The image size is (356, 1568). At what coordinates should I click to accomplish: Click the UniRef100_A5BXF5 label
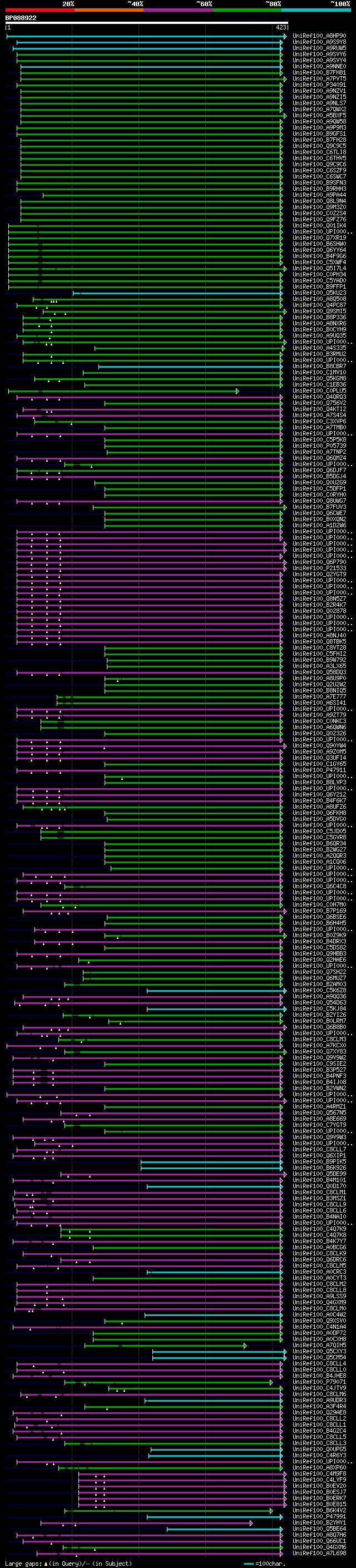(x=319, y=115)
